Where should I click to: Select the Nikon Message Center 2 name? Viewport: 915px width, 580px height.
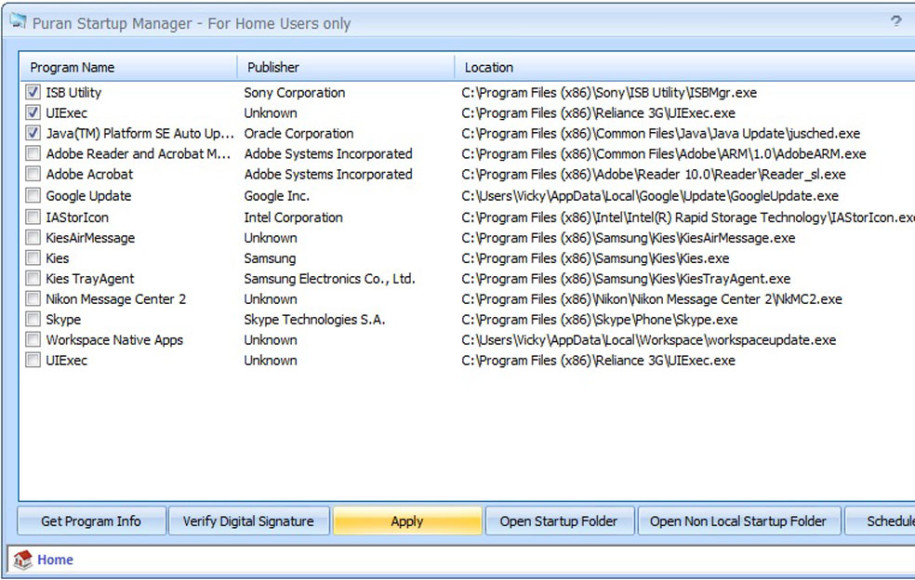pyautogui.click(x=116, y=299)
